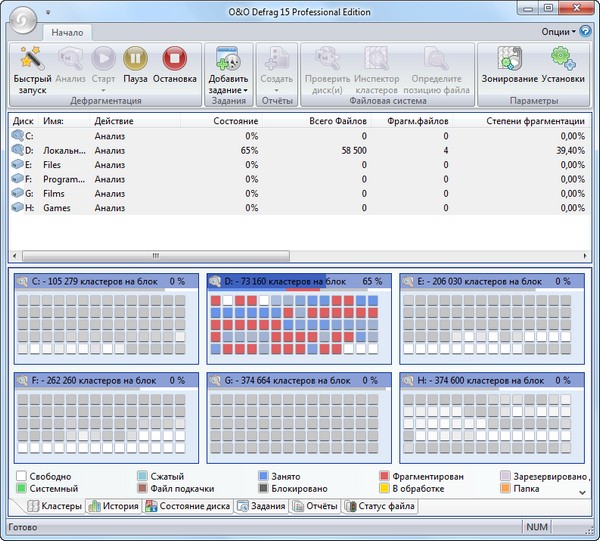Click the Установки settings gears icon

tap(562, 60)
